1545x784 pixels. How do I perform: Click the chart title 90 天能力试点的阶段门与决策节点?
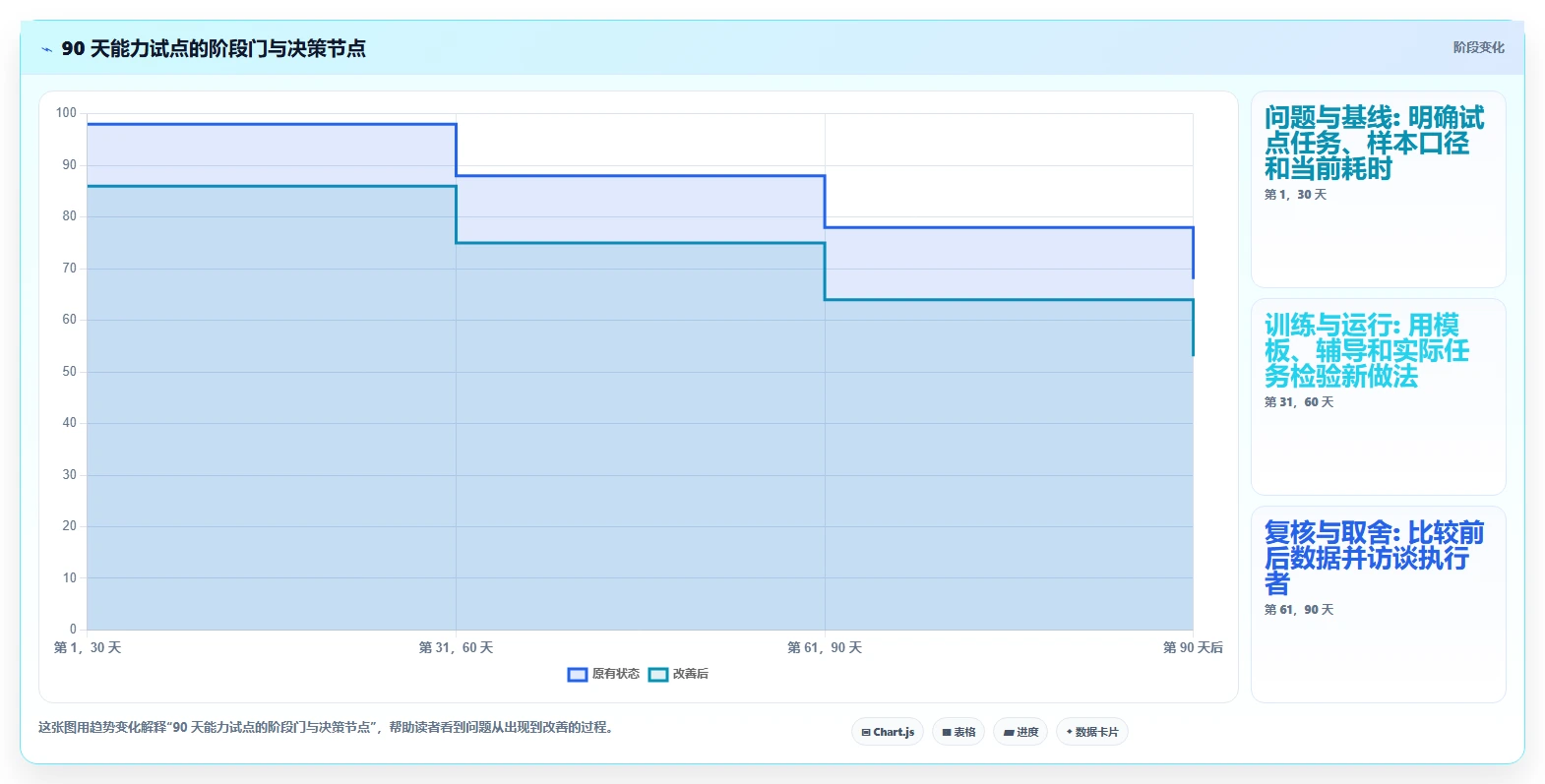tap(214, 48)
